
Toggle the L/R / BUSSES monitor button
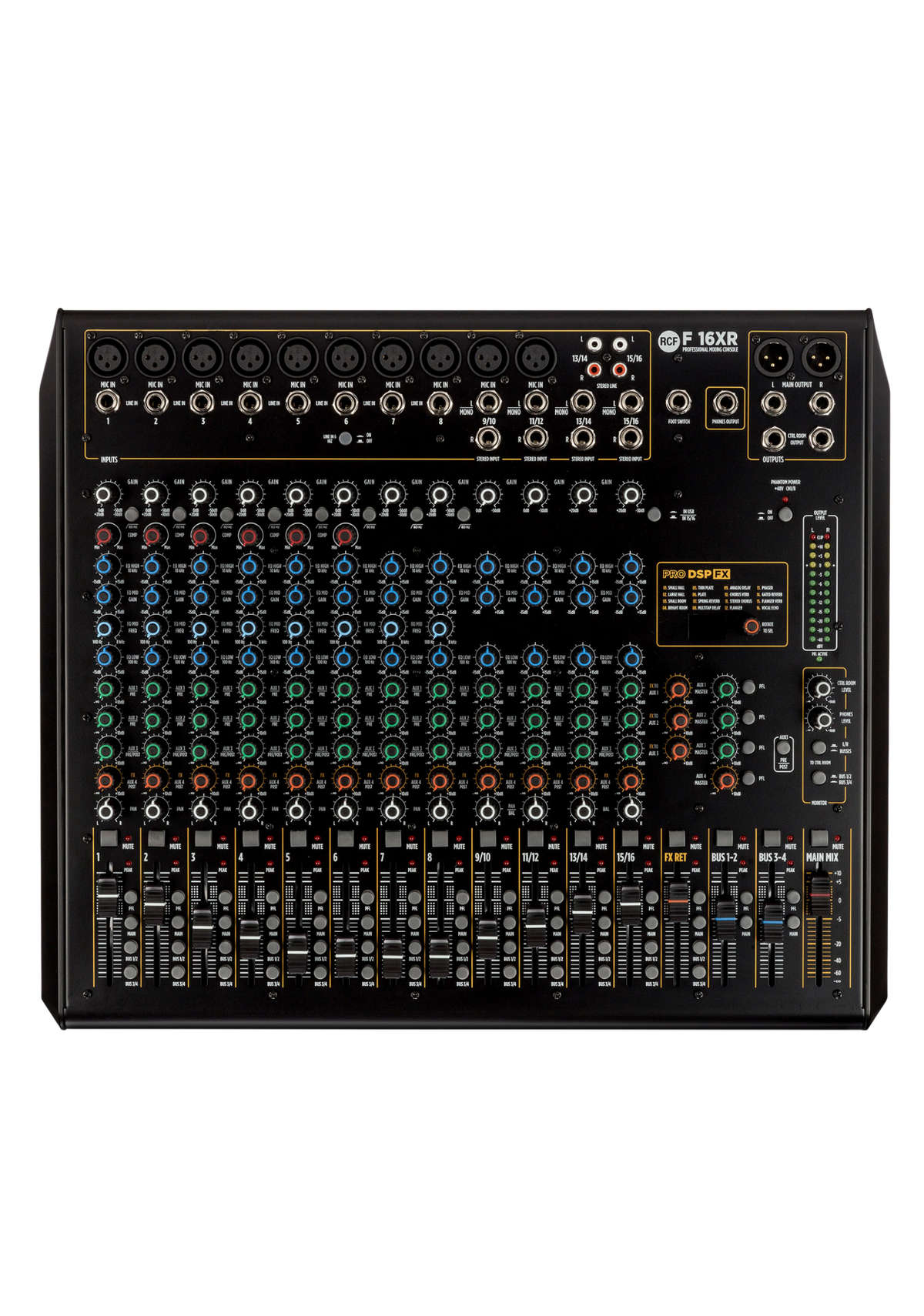[819, 747]
